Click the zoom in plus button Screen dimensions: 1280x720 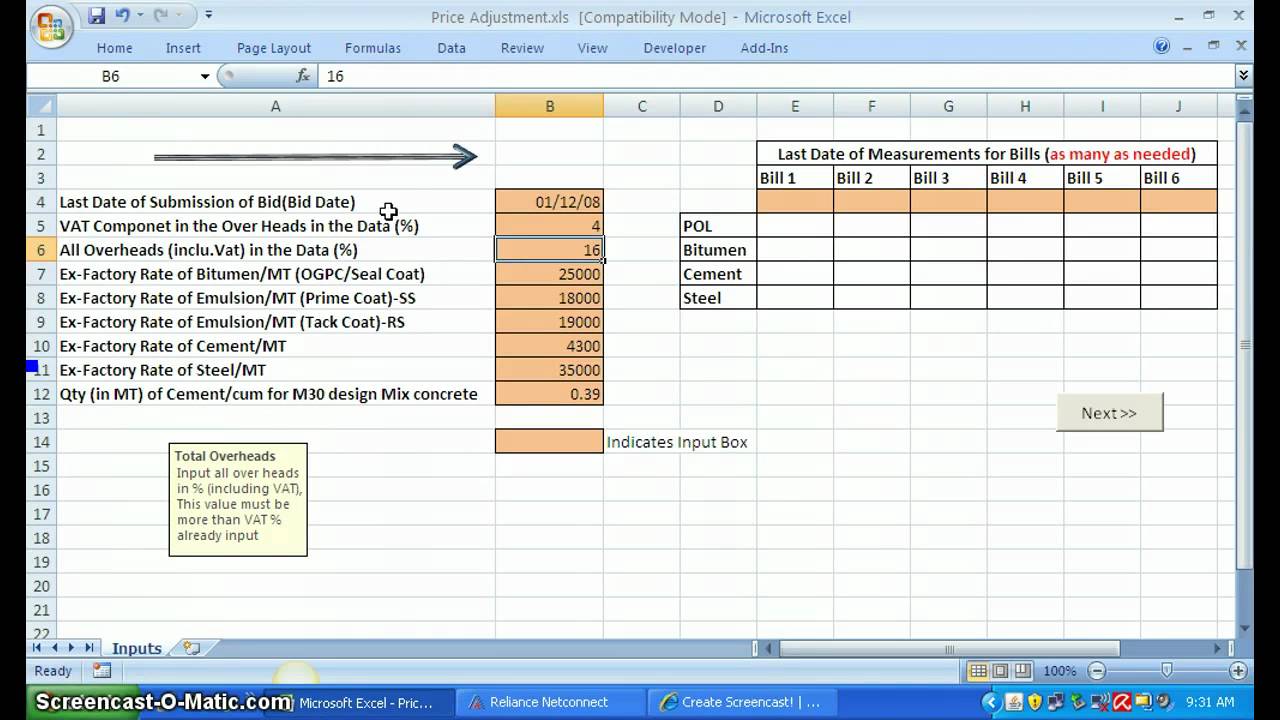point(1238,671)
